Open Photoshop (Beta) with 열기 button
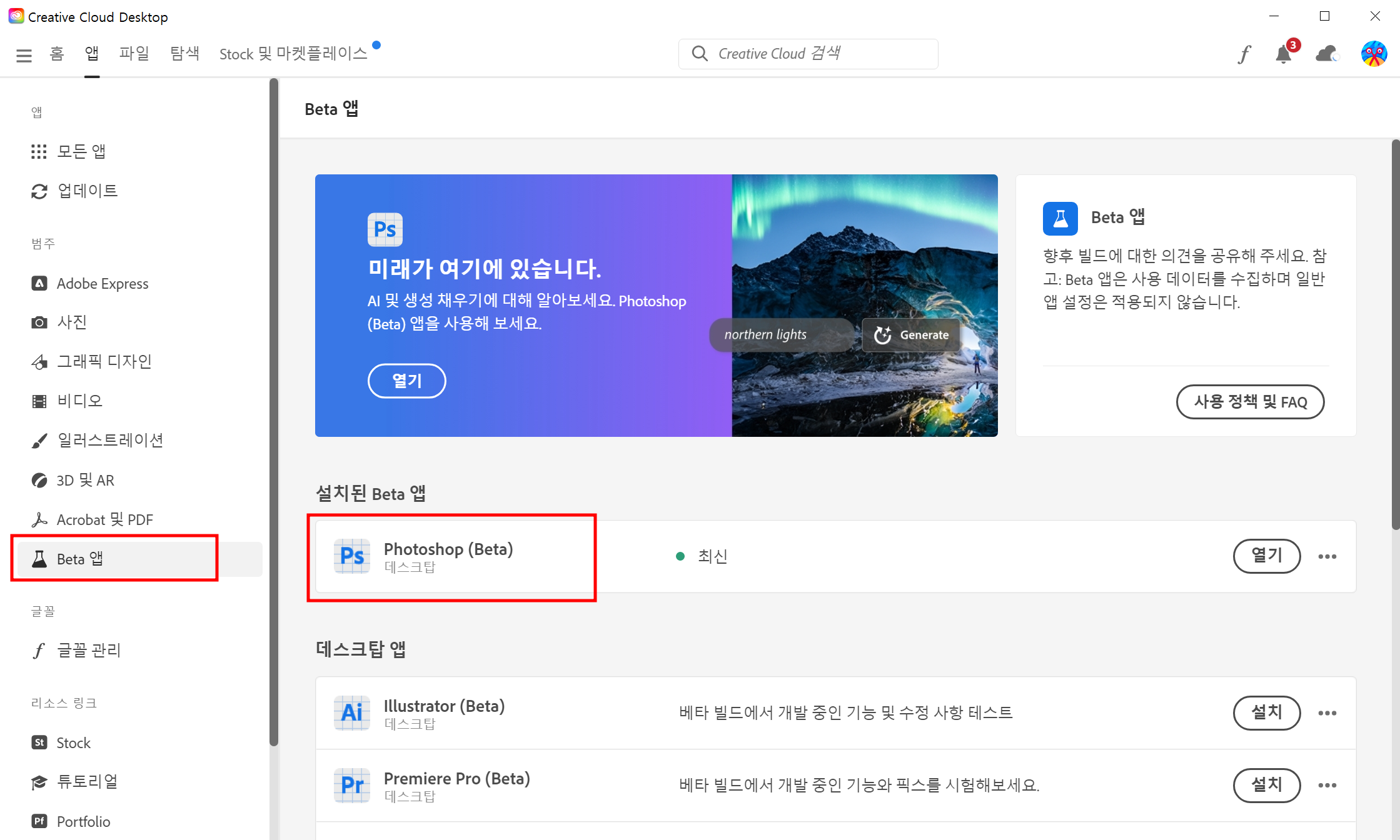The width and height of the screenshot is (1400, 840). tap(1266, 556)
